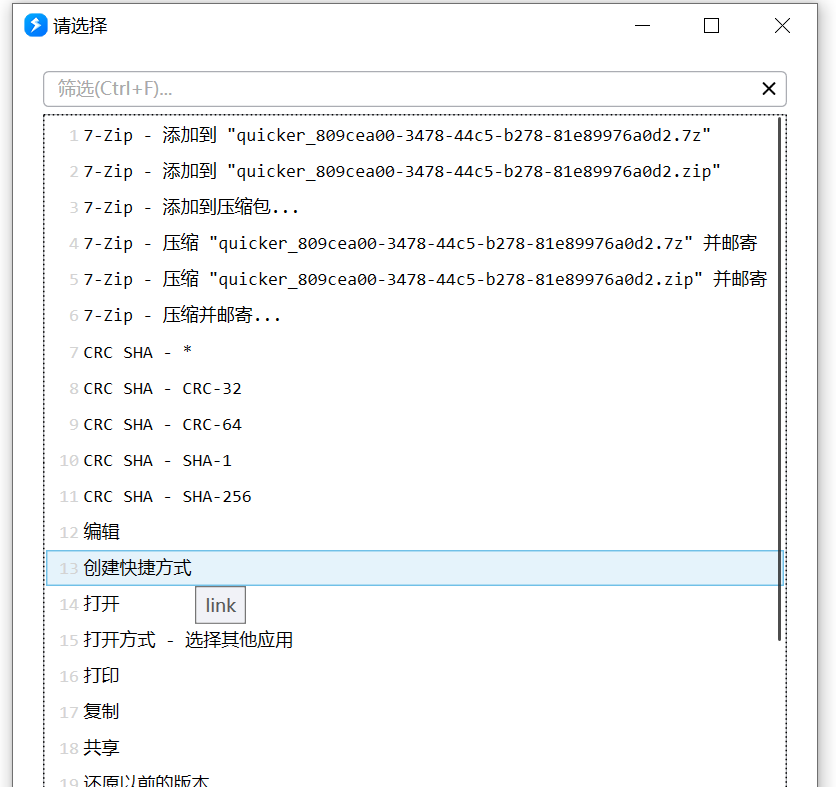Select 7-Zip compress .zip and email entry
Screen dimensions: 836x787
point(414,279)
